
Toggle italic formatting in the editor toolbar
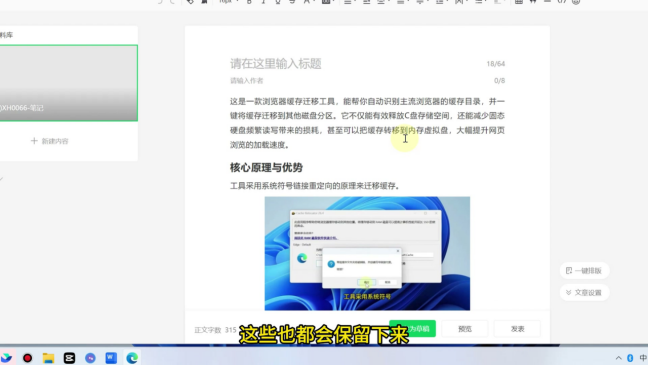(x=263, y=2)
